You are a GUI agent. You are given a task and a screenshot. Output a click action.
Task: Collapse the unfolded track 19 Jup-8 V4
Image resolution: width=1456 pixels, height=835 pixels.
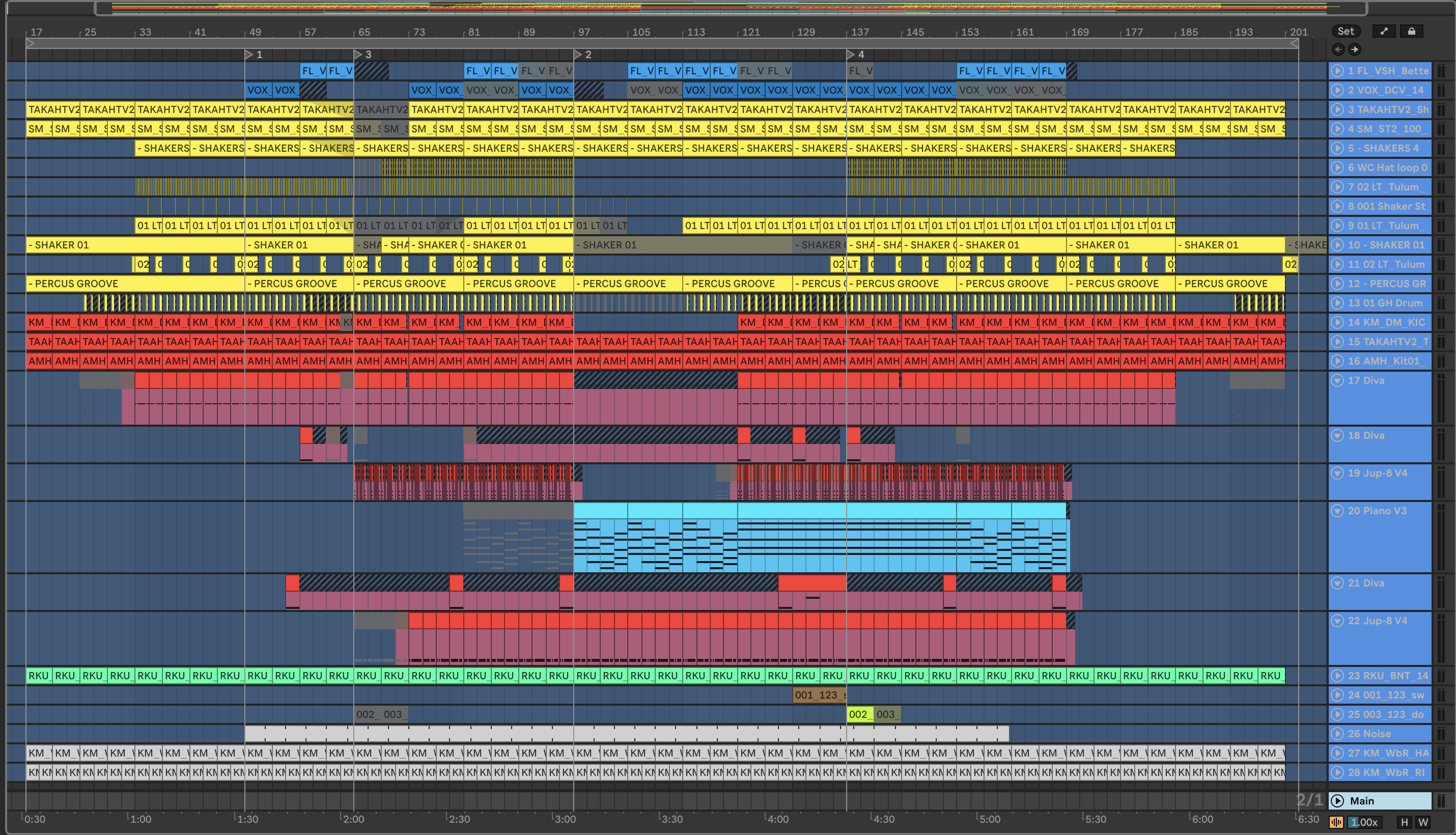pyautogui.click(x=1337, y=474)
